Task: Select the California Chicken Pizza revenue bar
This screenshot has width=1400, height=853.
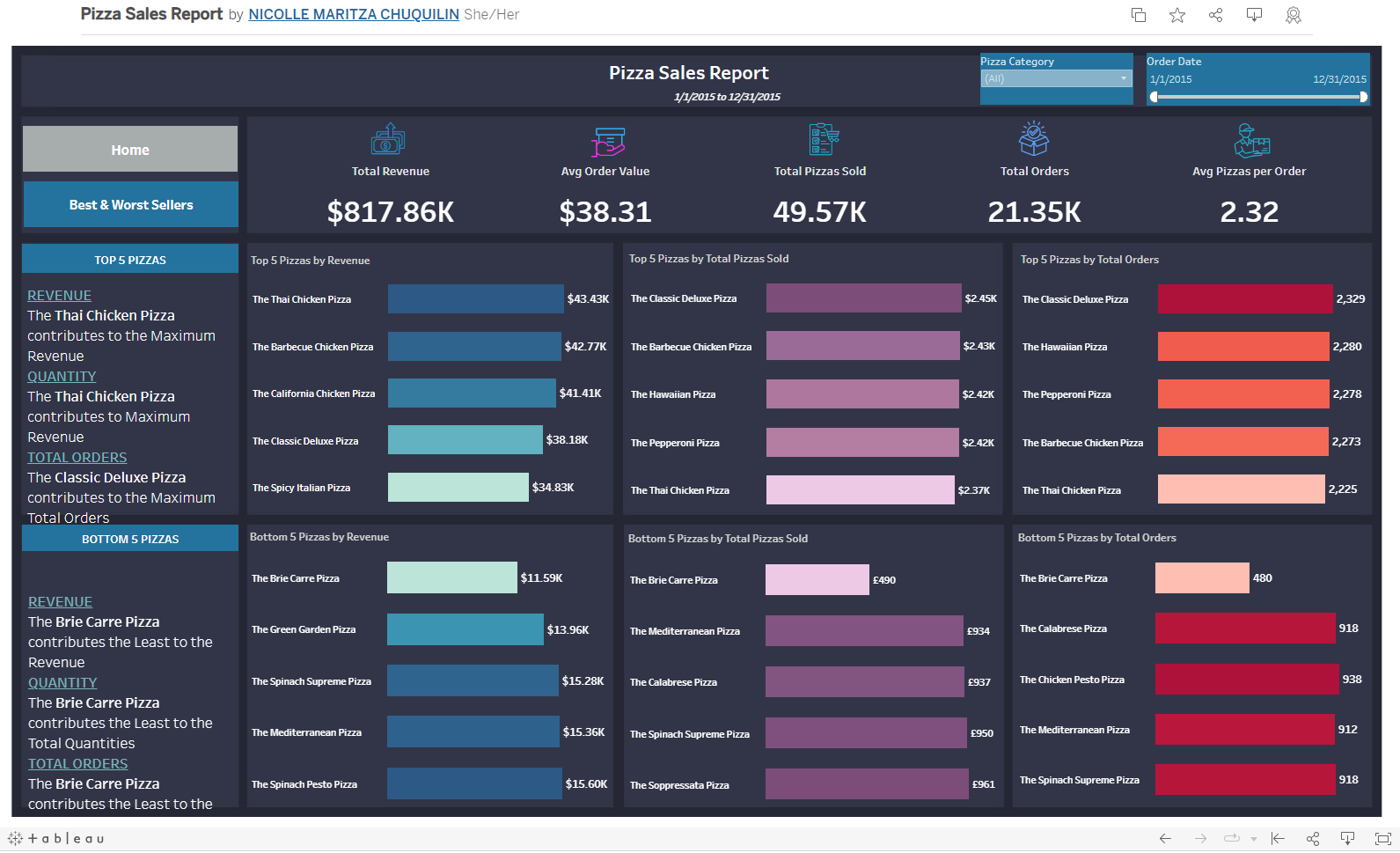Action: pos(472,393)
